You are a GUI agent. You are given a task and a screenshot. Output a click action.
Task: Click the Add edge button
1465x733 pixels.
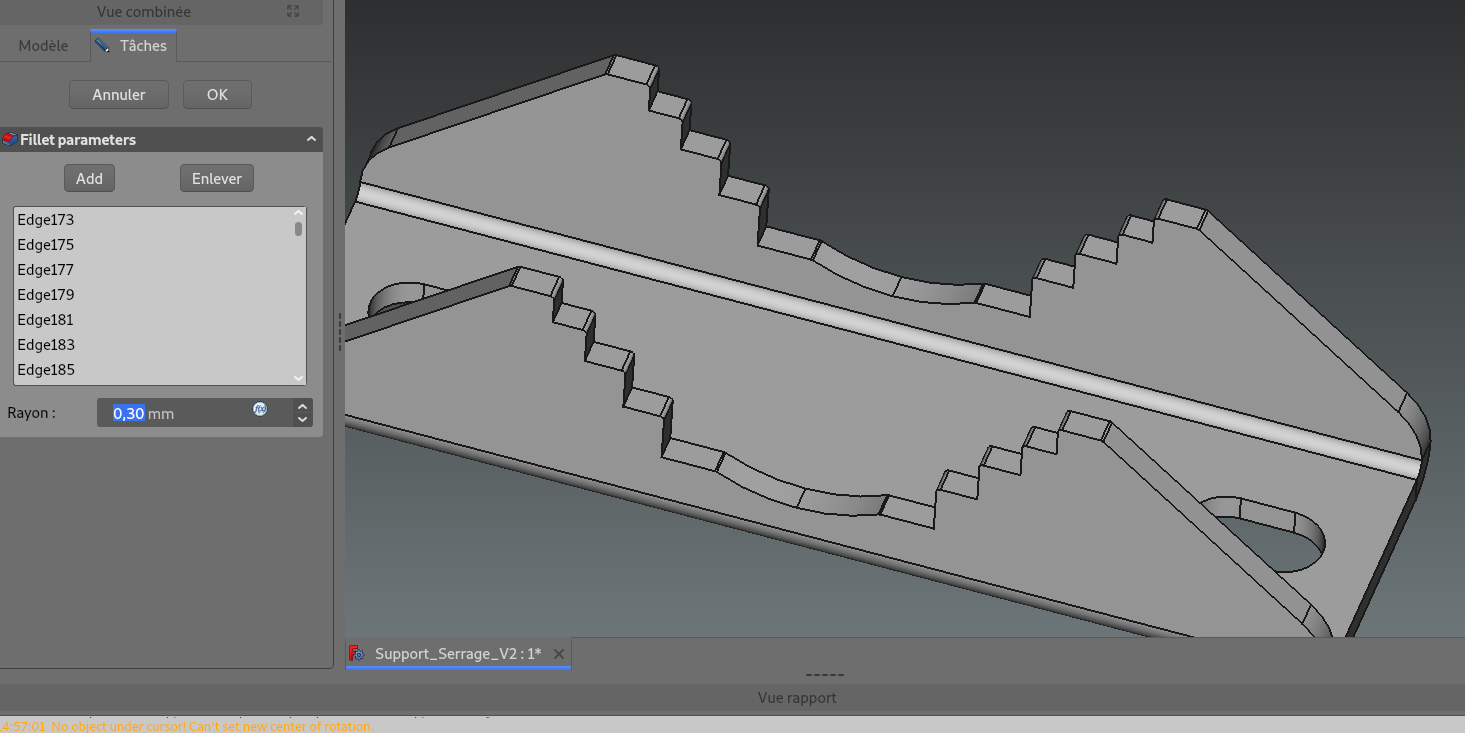(x=89, y=179)
